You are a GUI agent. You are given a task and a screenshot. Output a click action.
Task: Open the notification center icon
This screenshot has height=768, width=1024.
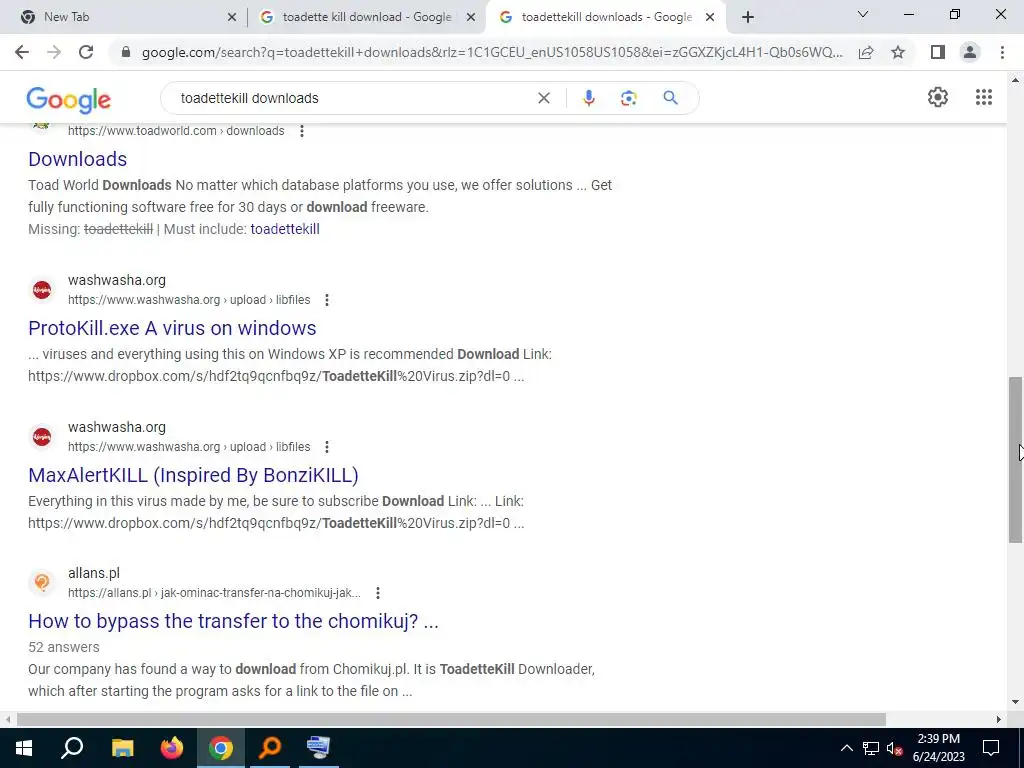pyautogui.click(x=991, y=748)
